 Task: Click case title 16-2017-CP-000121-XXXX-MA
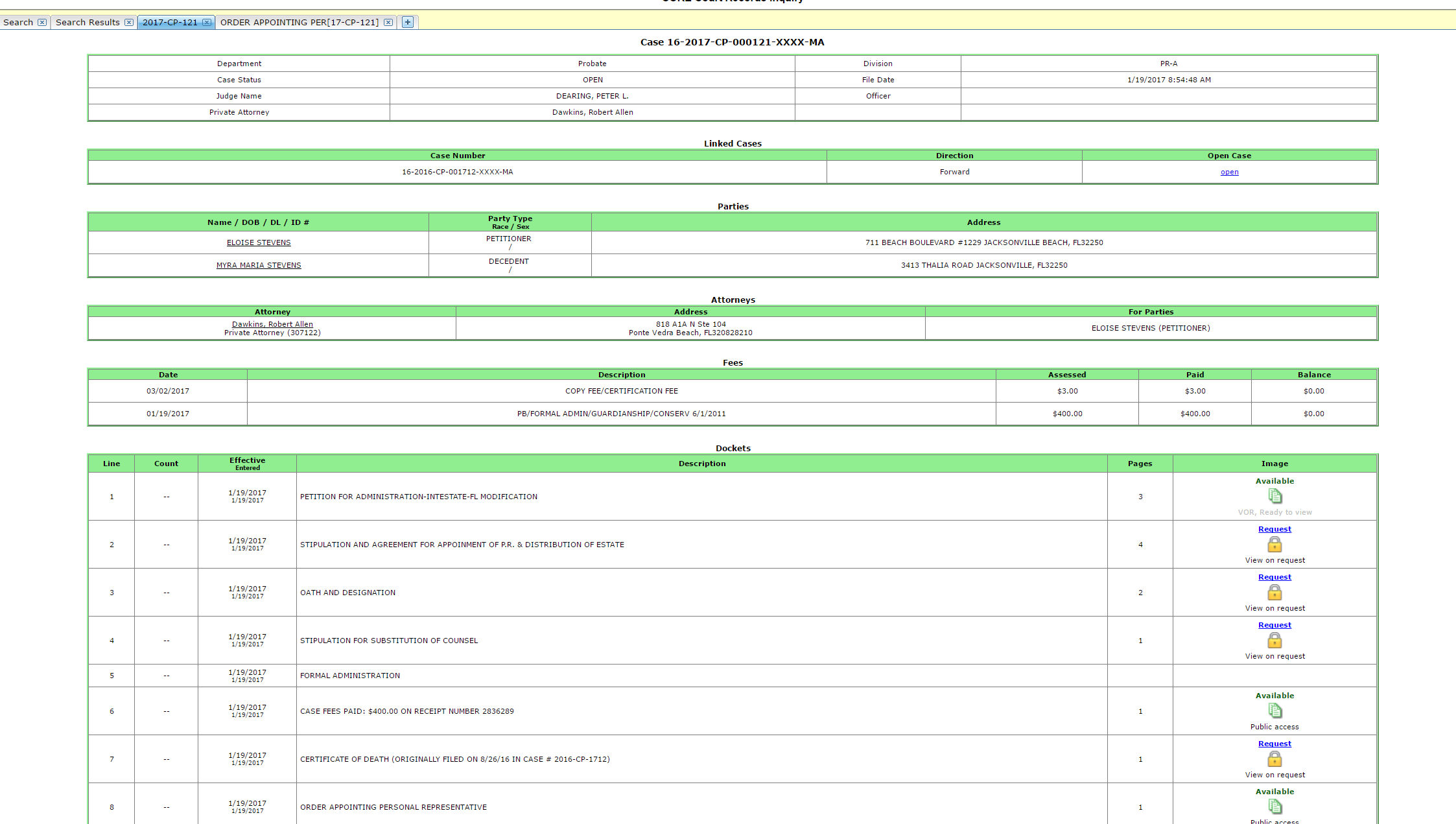733,42
